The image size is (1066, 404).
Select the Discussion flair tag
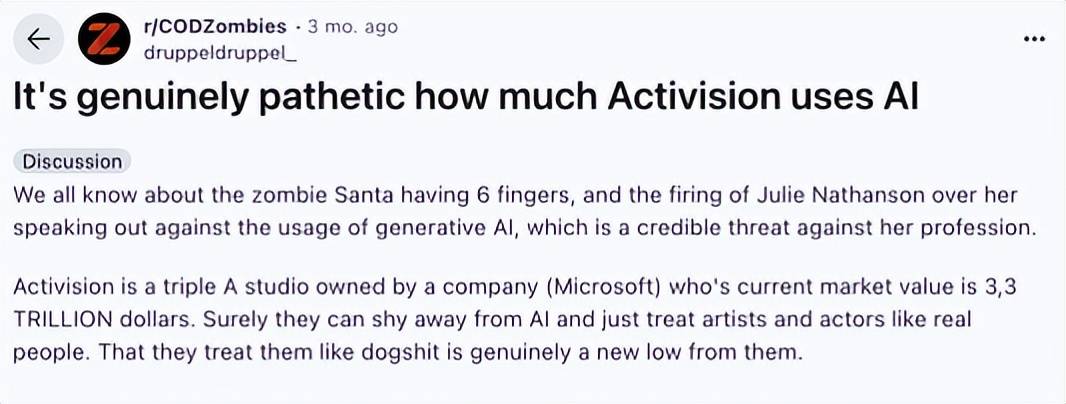coord(72,162)
